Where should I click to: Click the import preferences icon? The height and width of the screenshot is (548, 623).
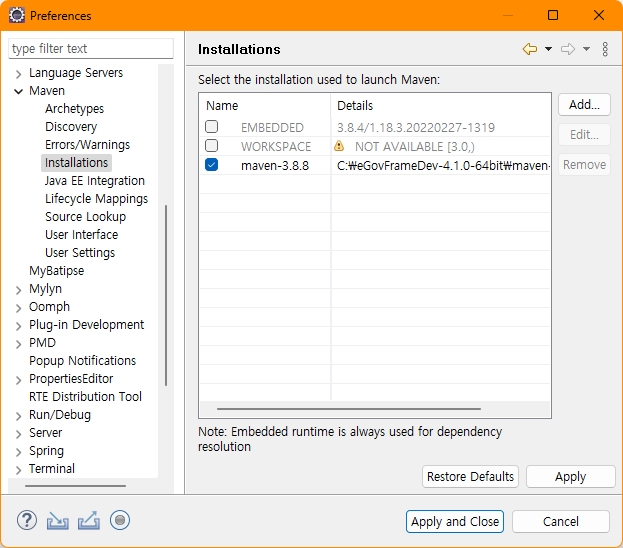pyautogui.click(x=58, y=520)
